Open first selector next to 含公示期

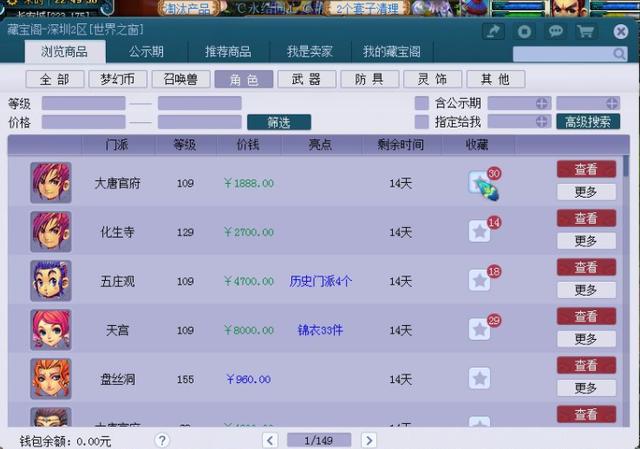(519, 103)
